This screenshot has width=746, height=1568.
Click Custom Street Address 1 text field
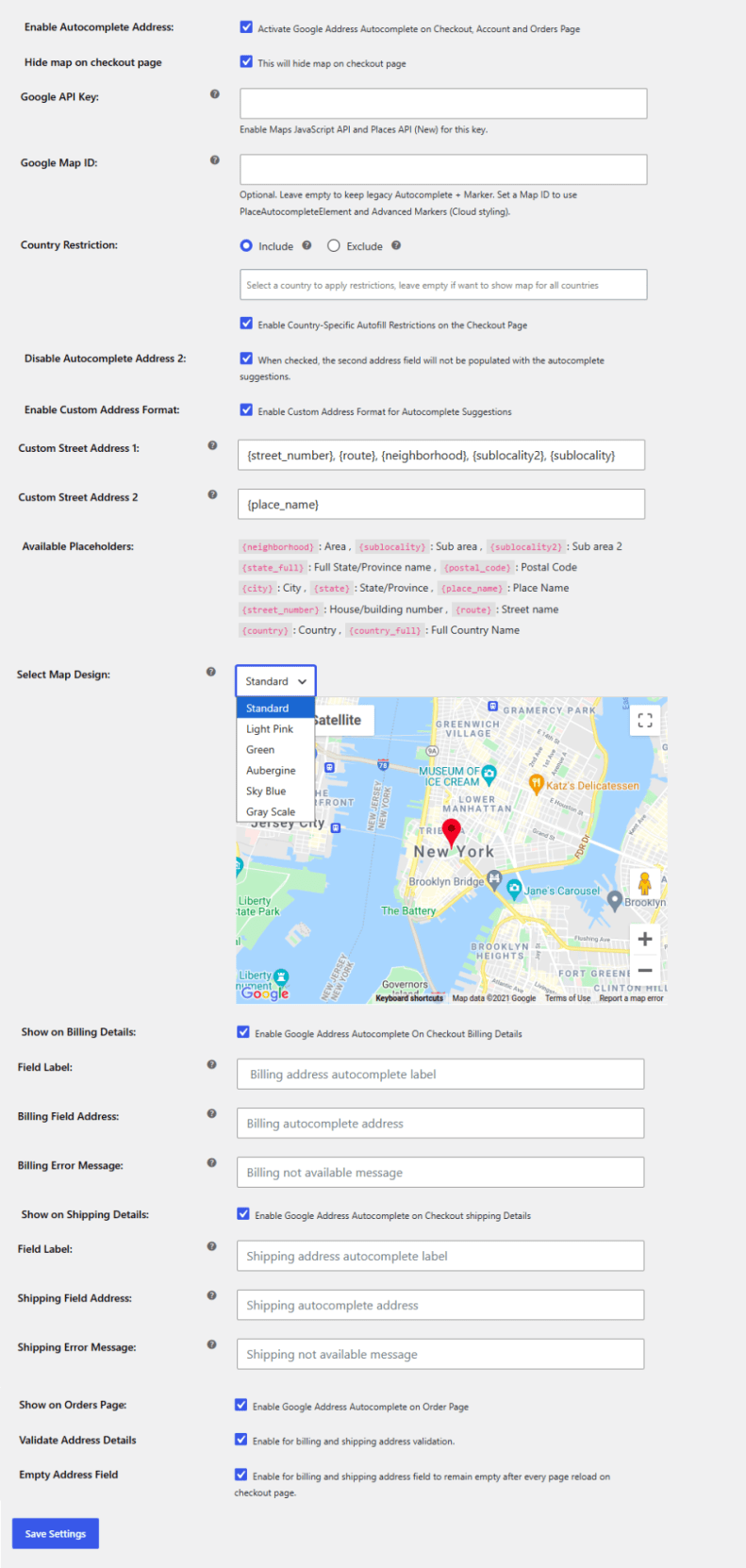click(x=441, y=455)
